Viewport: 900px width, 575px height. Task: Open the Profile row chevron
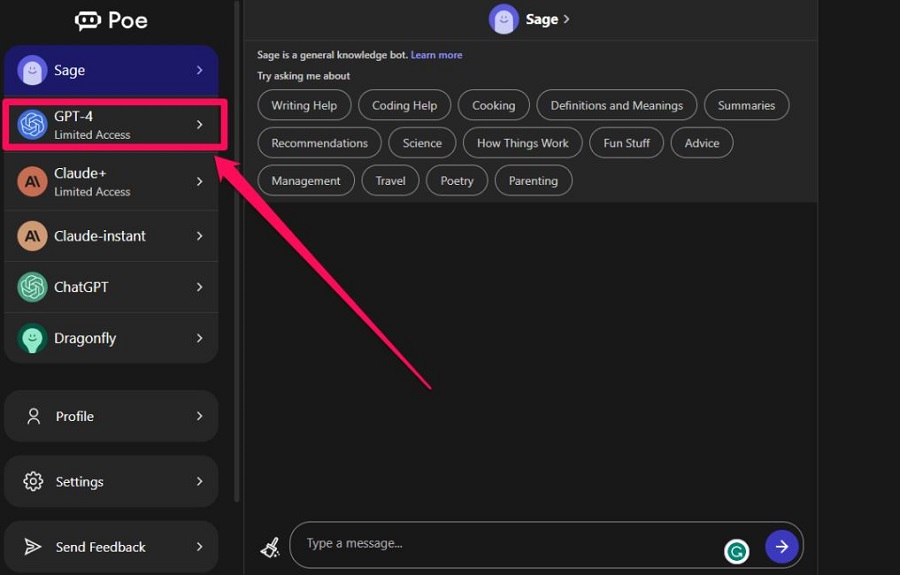click(x=200, y=416)
